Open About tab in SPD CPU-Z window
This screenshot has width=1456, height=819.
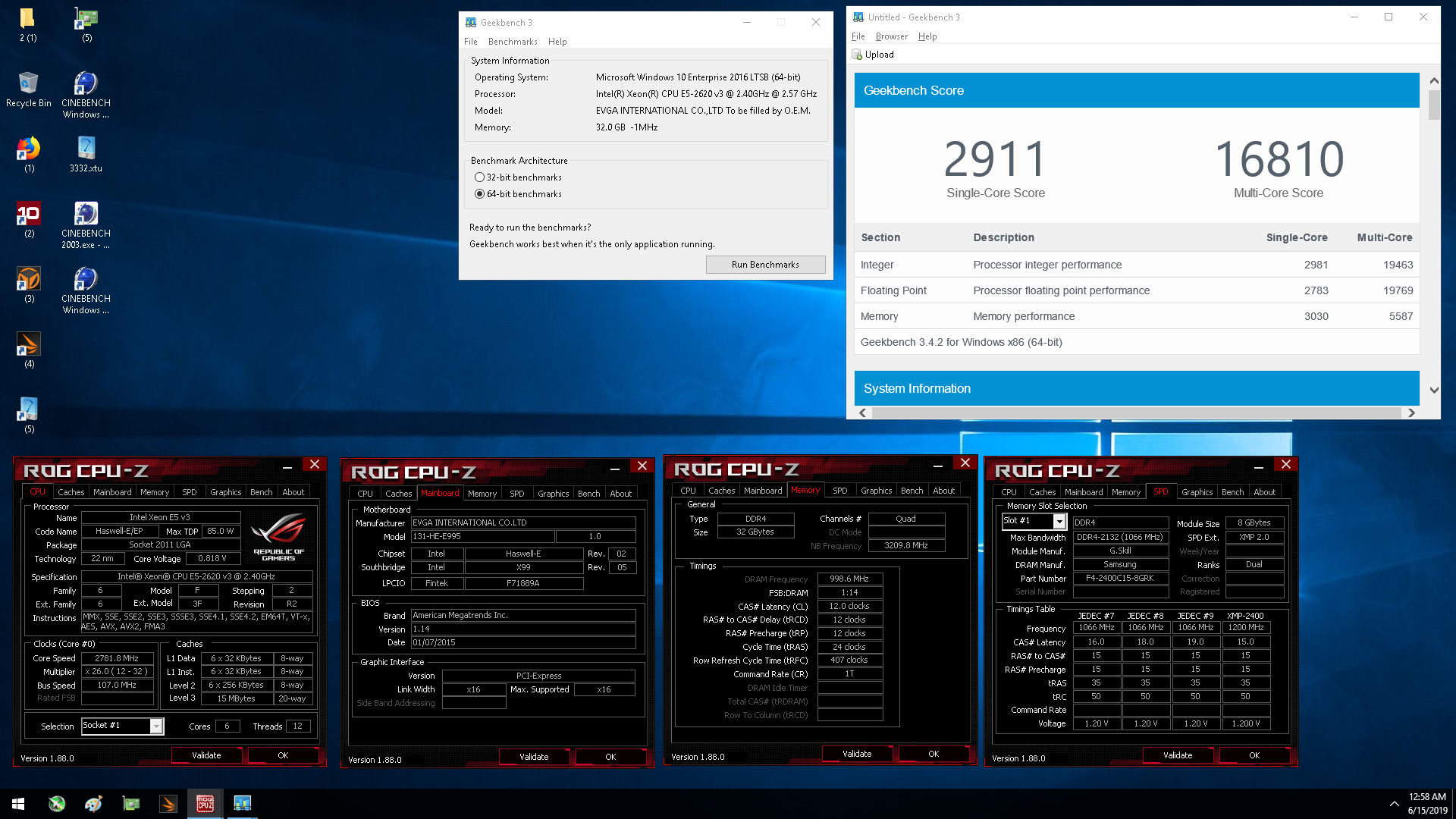click(1264, 492)
